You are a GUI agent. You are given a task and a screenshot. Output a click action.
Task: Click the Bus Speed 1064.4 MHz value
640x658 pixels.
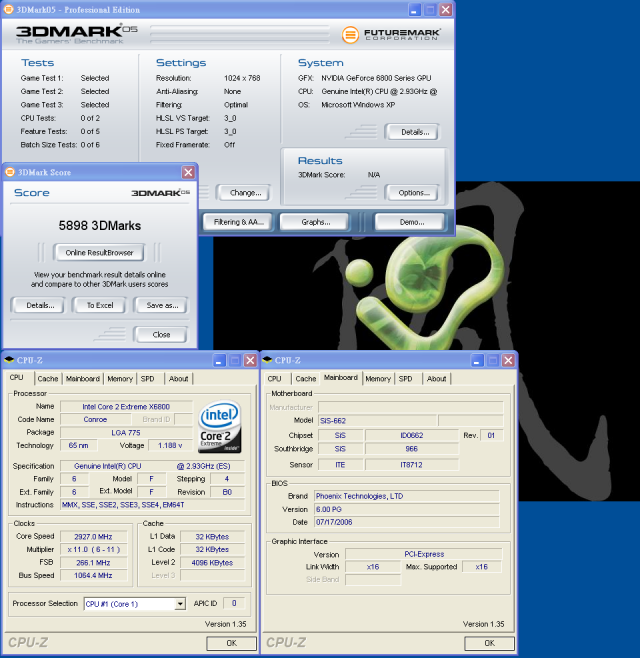coord(94,575)
